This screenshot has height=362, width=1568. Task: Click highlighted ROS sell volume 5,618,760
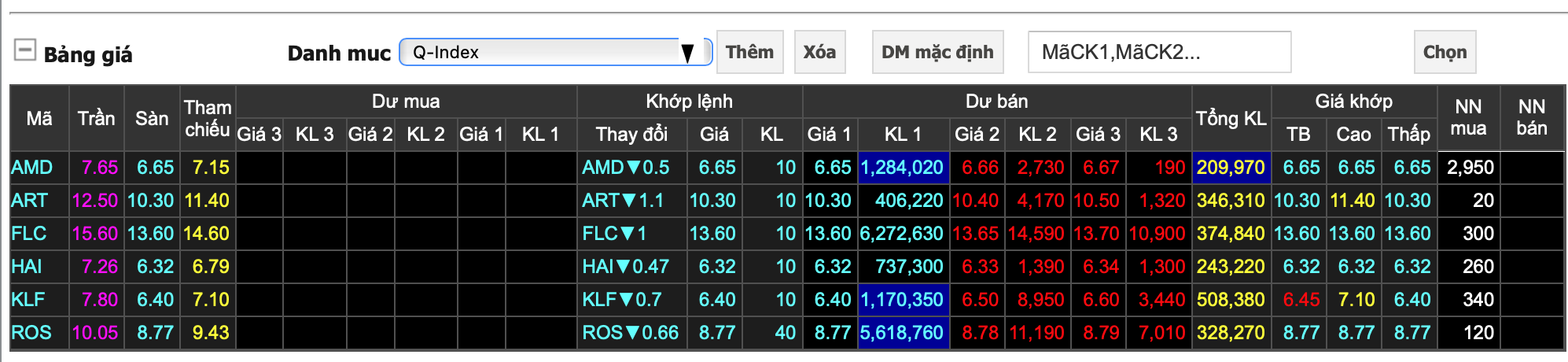point(902,333)
